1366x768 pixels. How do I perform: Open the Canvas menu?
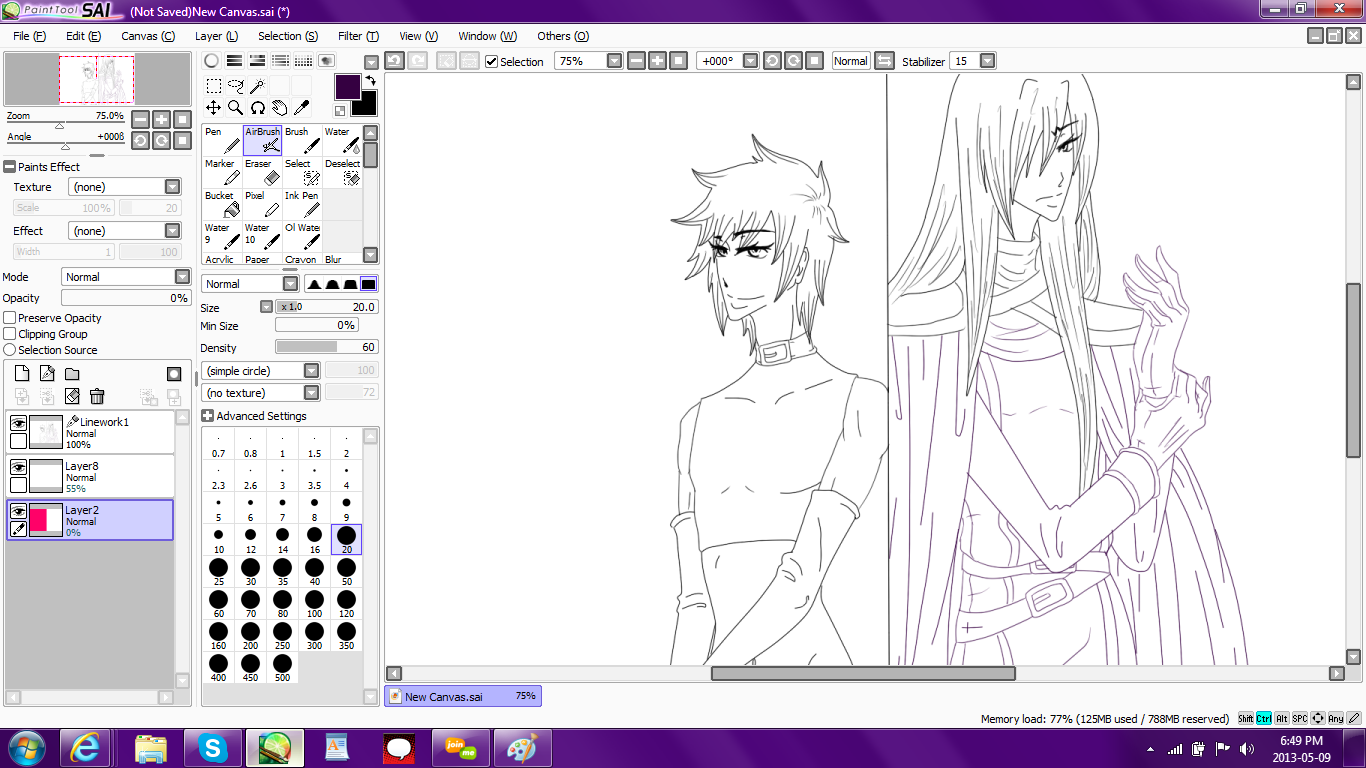[147, 36]
